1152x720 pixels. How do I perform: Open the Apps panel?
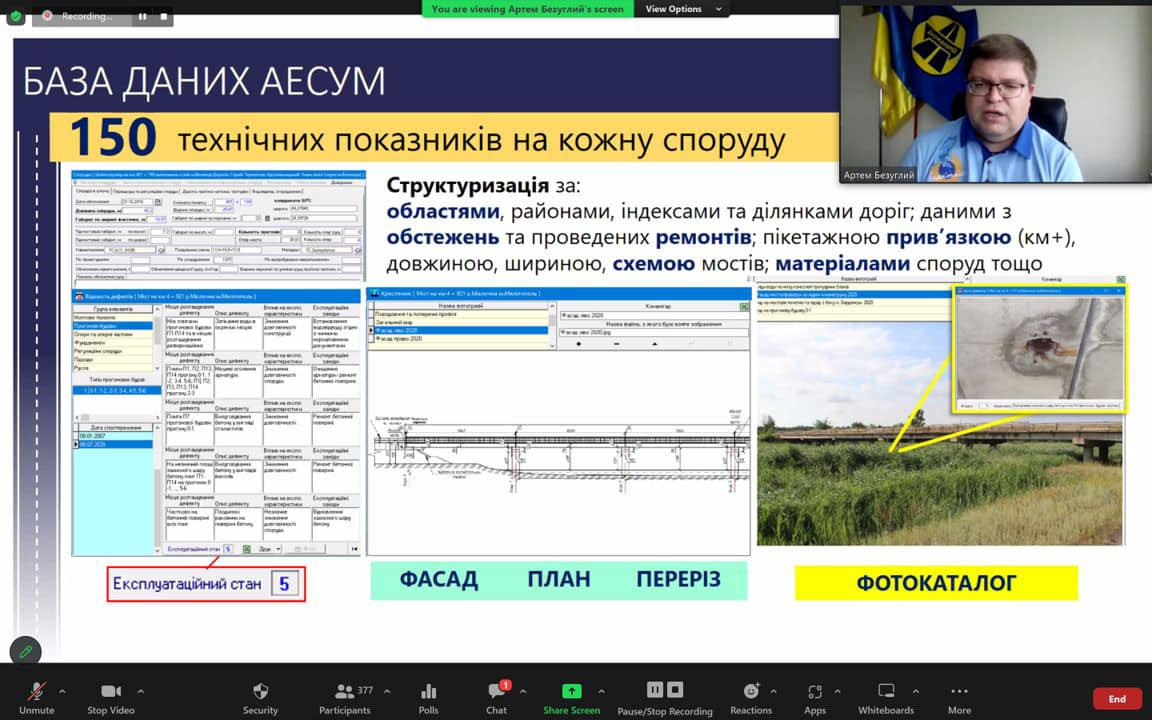pos(815,691)
